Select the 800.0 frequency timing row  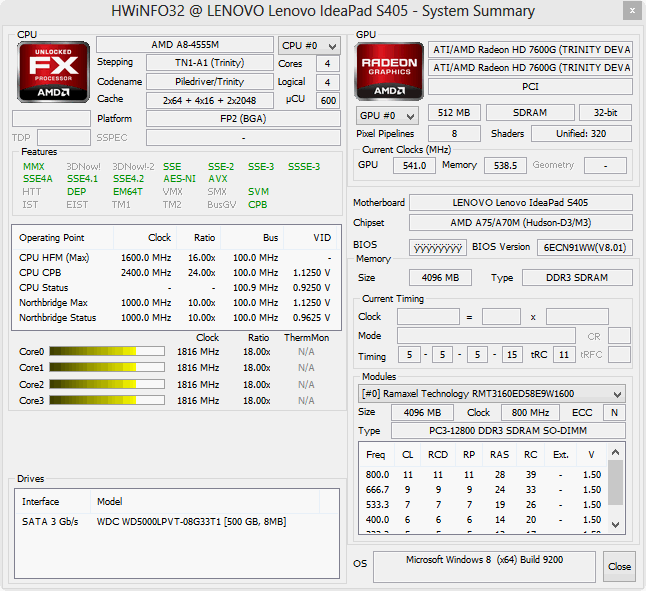tap(483, 475)
